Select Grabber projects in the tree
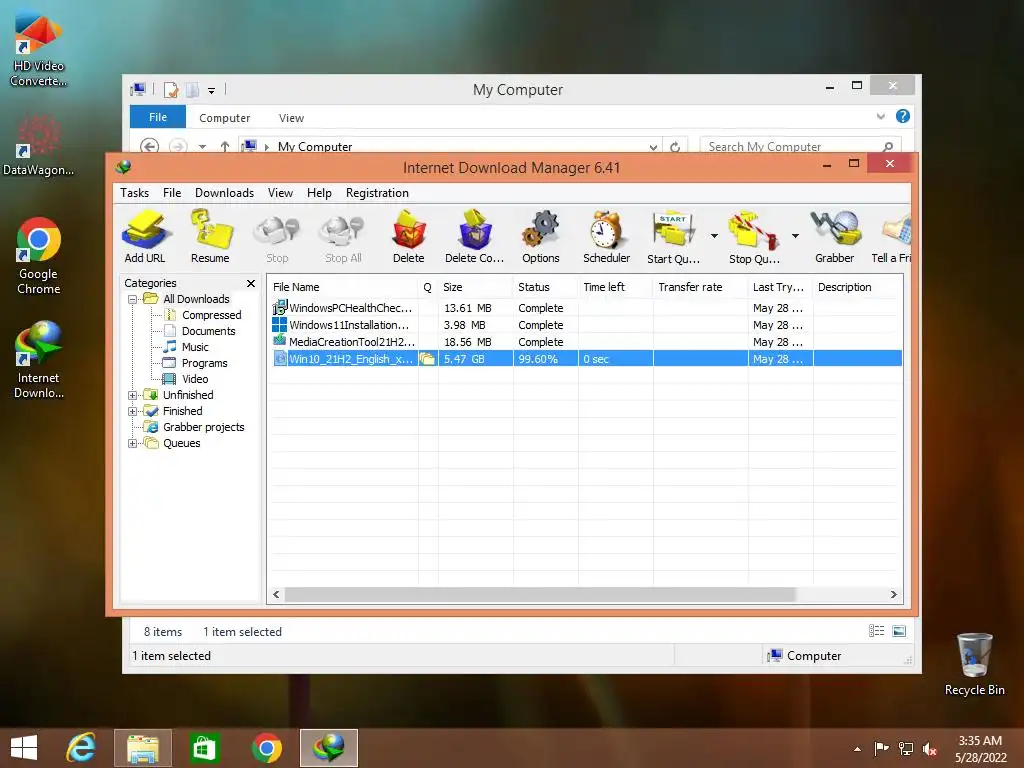The image size is (1024, 768). (203, 427)
